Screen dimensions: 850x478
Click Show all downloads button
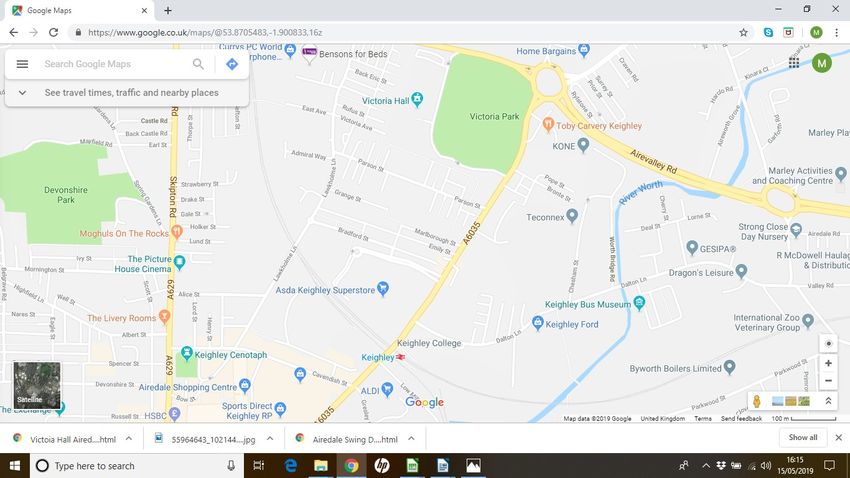pyautogui.click(x=802, y=437)
